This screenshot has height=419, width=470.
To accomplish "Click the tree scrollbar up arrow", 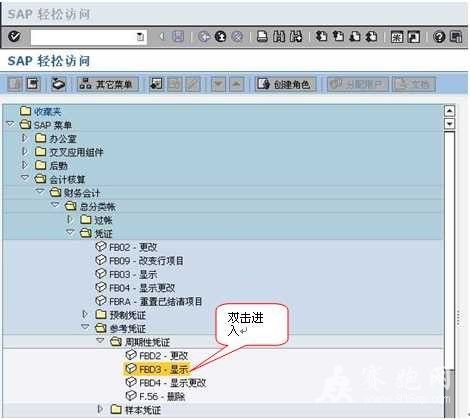I will 449,111.
